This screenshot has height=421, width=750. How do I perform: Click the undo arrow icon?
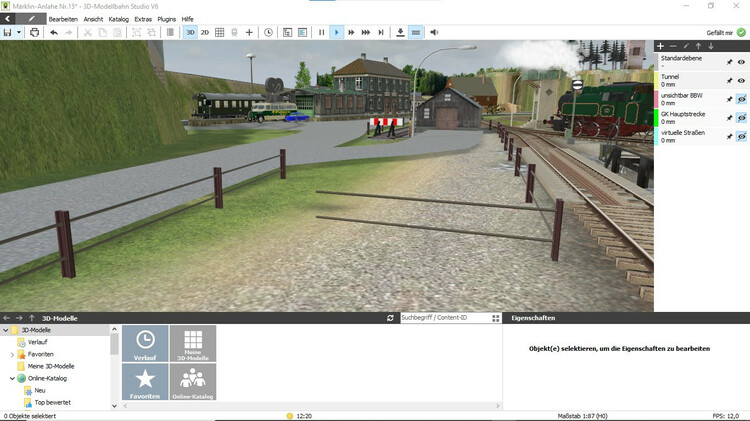click(x=54, y=32)
